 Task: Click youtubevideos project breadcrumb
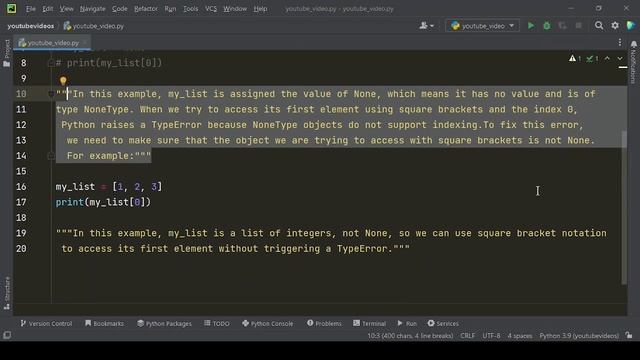pyautogui.click(x=31, y=26)
